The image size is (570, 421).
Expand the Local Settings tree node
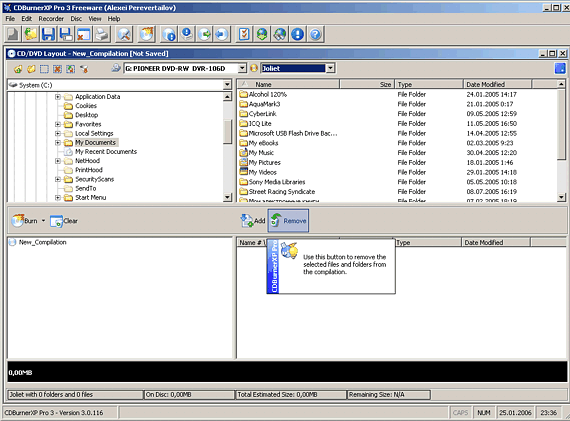click(x=58, y=133)
